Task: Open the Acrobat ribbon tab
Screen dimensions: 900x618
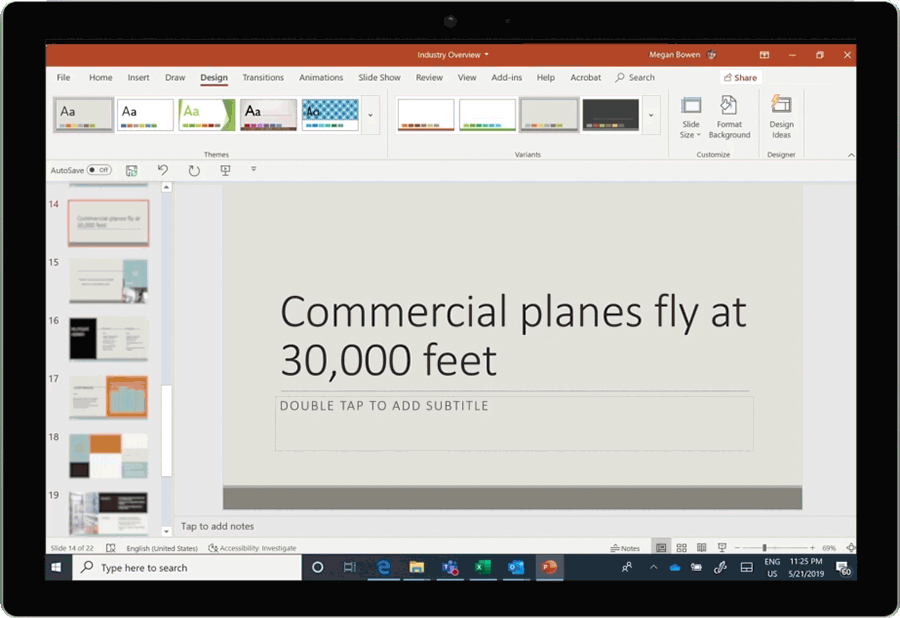Action: (585, 77)
